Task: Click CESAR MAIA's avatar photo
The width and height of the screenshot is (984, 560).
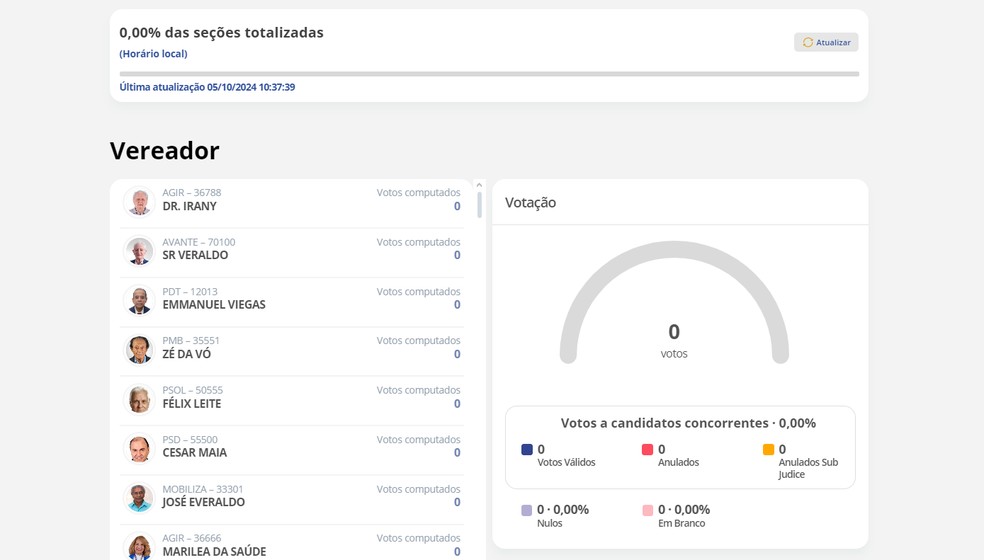Action: coord(139,449)
